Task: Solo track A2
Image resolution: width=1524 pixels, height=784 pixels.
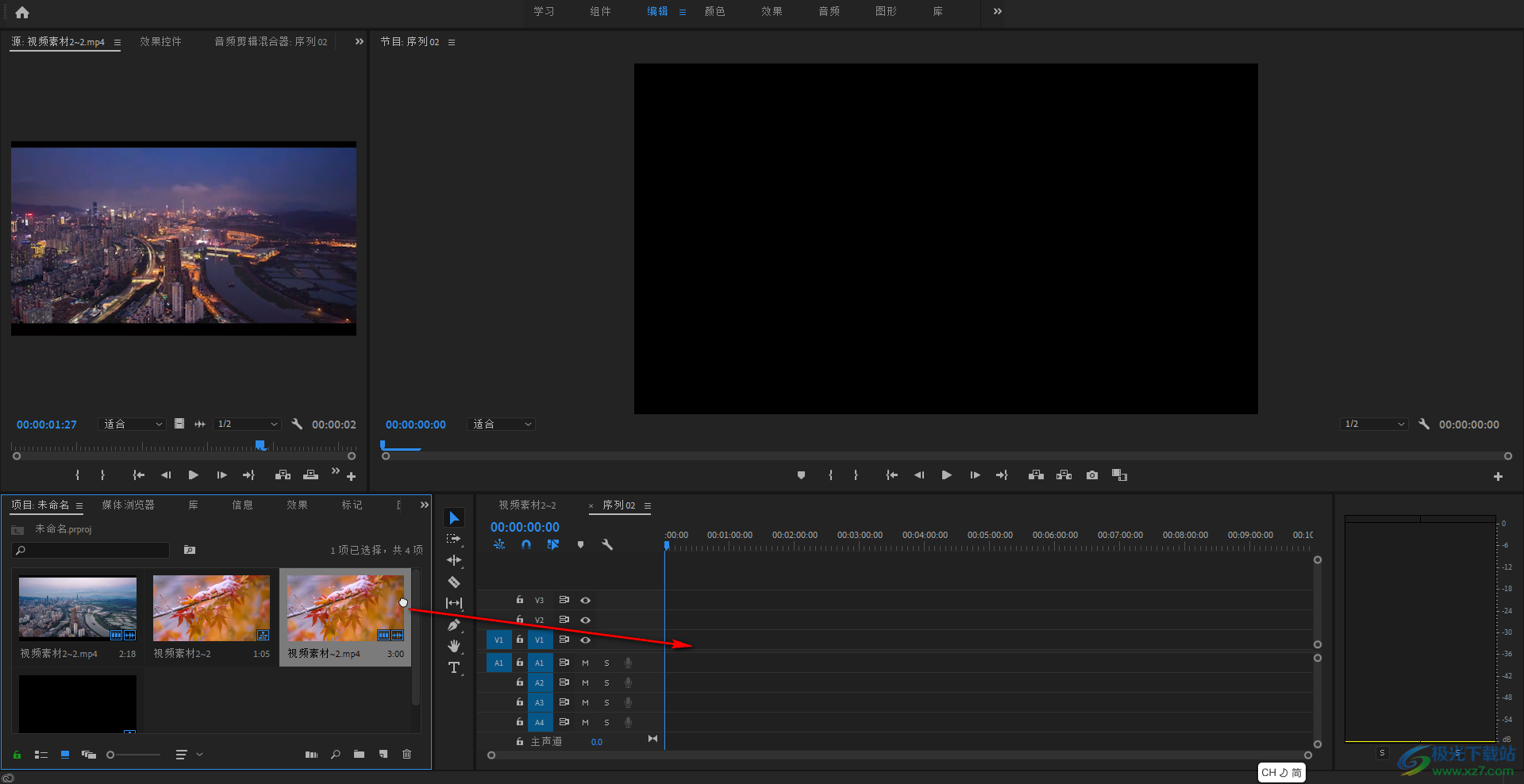Action: [x=606, y=682]
